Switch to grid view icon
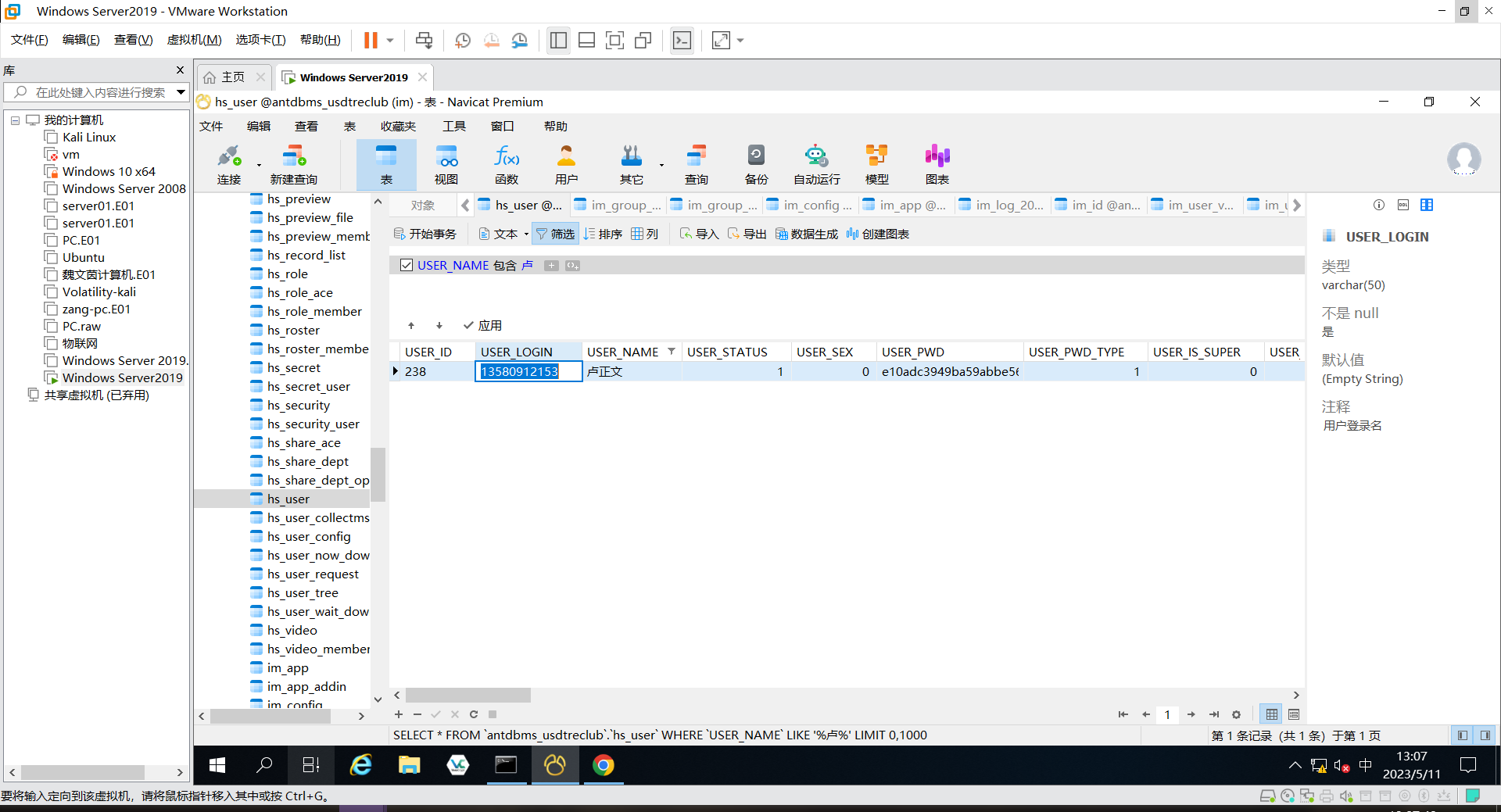The width and height of the screenshot is (1501, 812). [x=1272, y=714]
